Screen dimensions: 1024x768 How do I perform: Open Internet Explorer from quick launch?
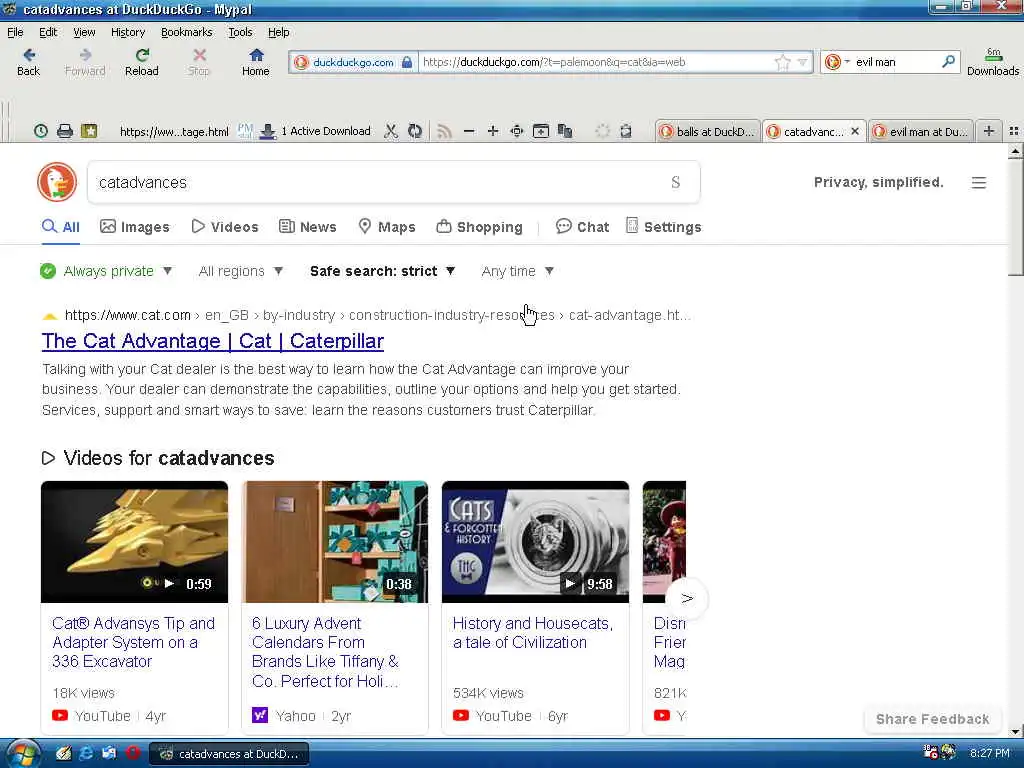click(x=86, y=753)
